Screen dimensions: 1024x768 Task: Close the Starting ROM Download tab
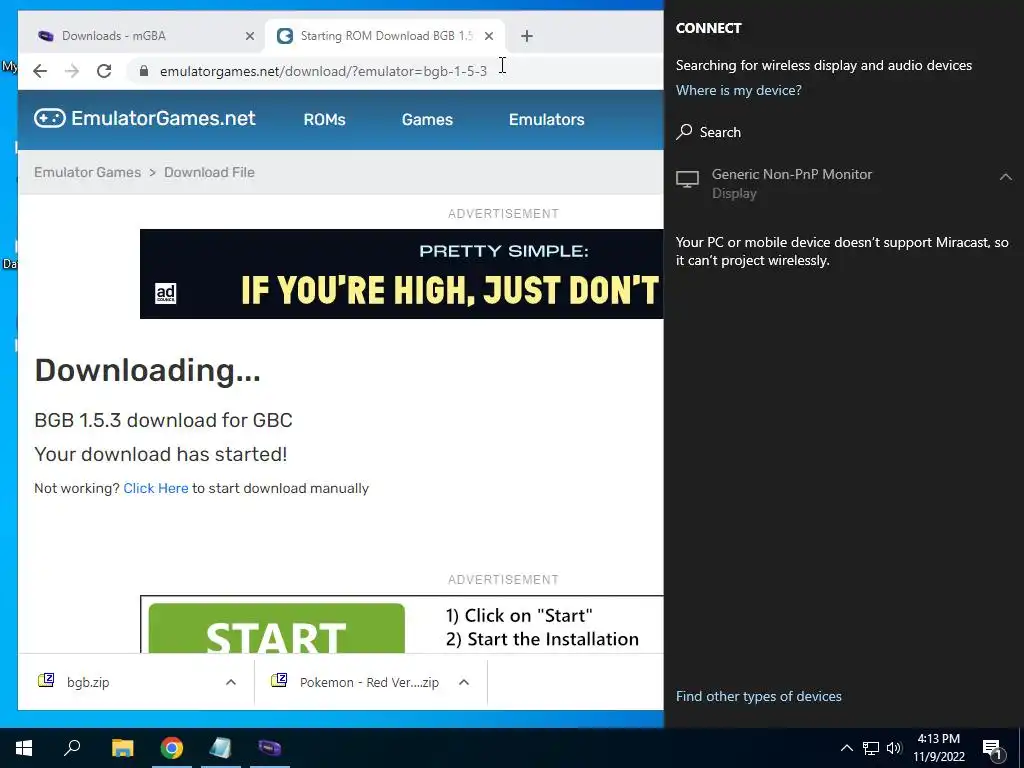point(488,36)
